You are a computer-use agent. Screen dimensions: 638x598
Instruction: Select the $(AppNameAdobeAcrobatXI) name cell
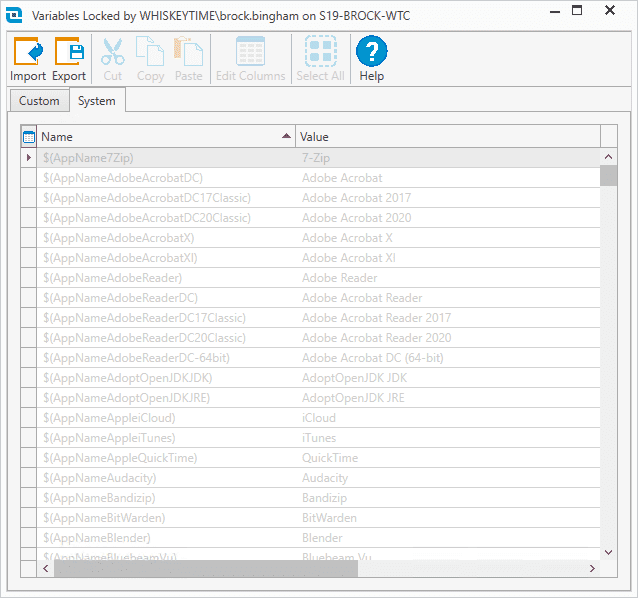point(166,258)
